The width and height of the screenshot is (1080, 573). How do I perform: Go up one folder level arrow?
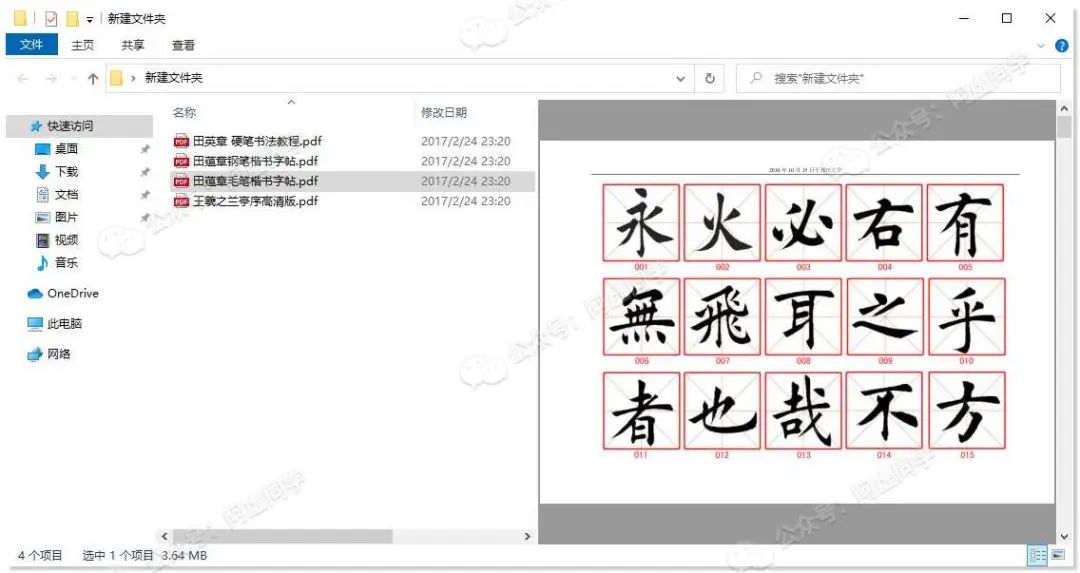[93, 79]
